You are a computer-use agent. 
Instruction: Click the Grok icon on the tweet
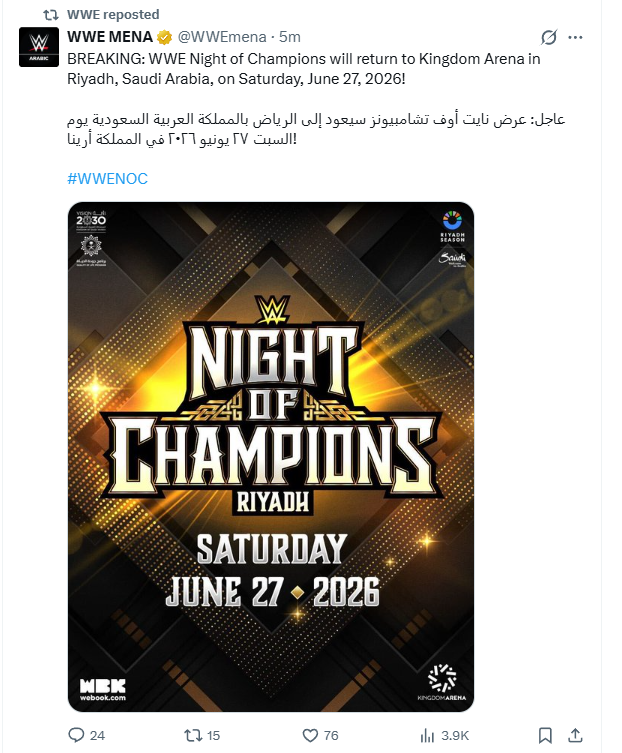coord(547,38)
